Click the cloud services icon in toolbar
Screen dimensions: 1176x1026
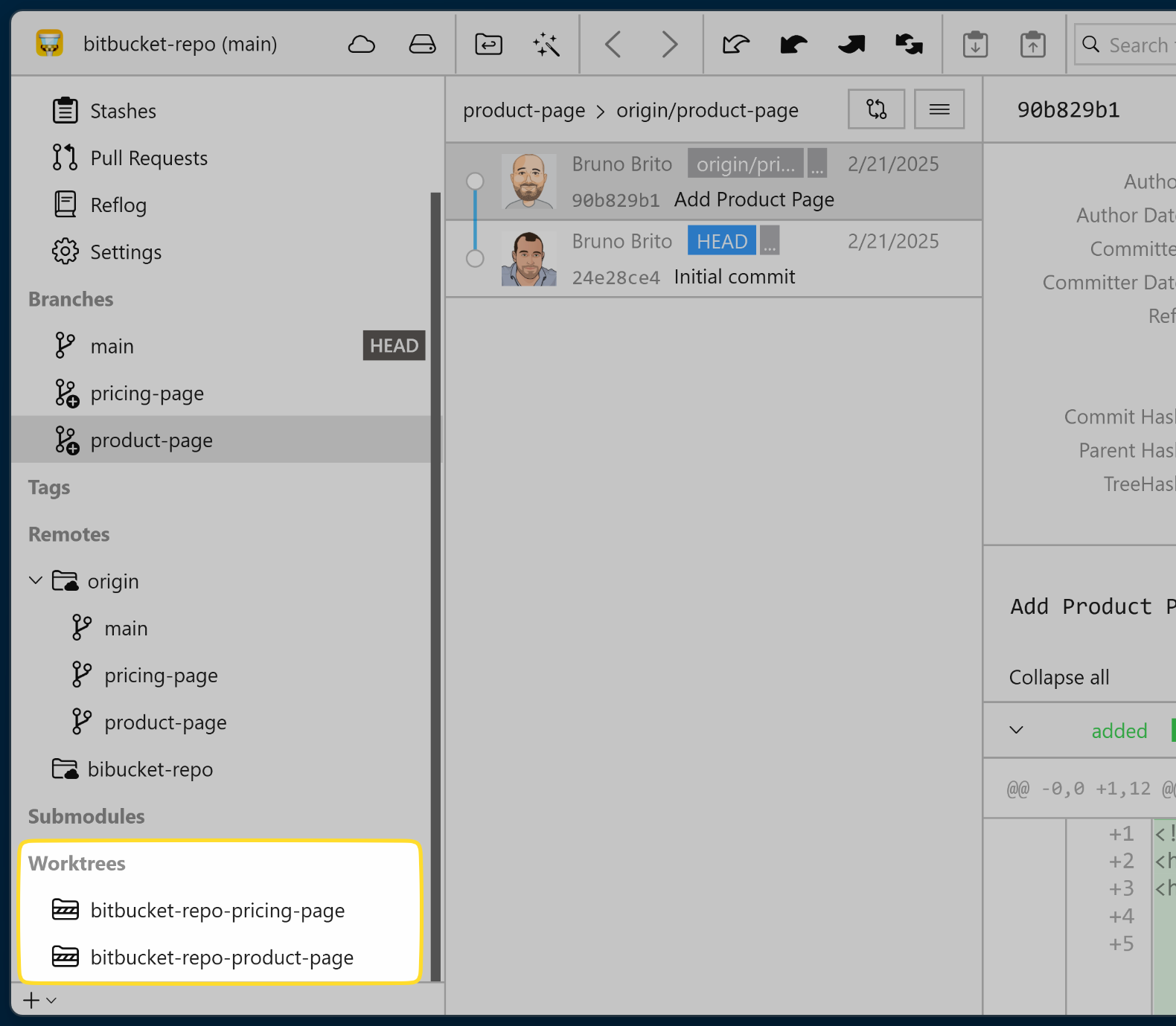coord(362,45)
